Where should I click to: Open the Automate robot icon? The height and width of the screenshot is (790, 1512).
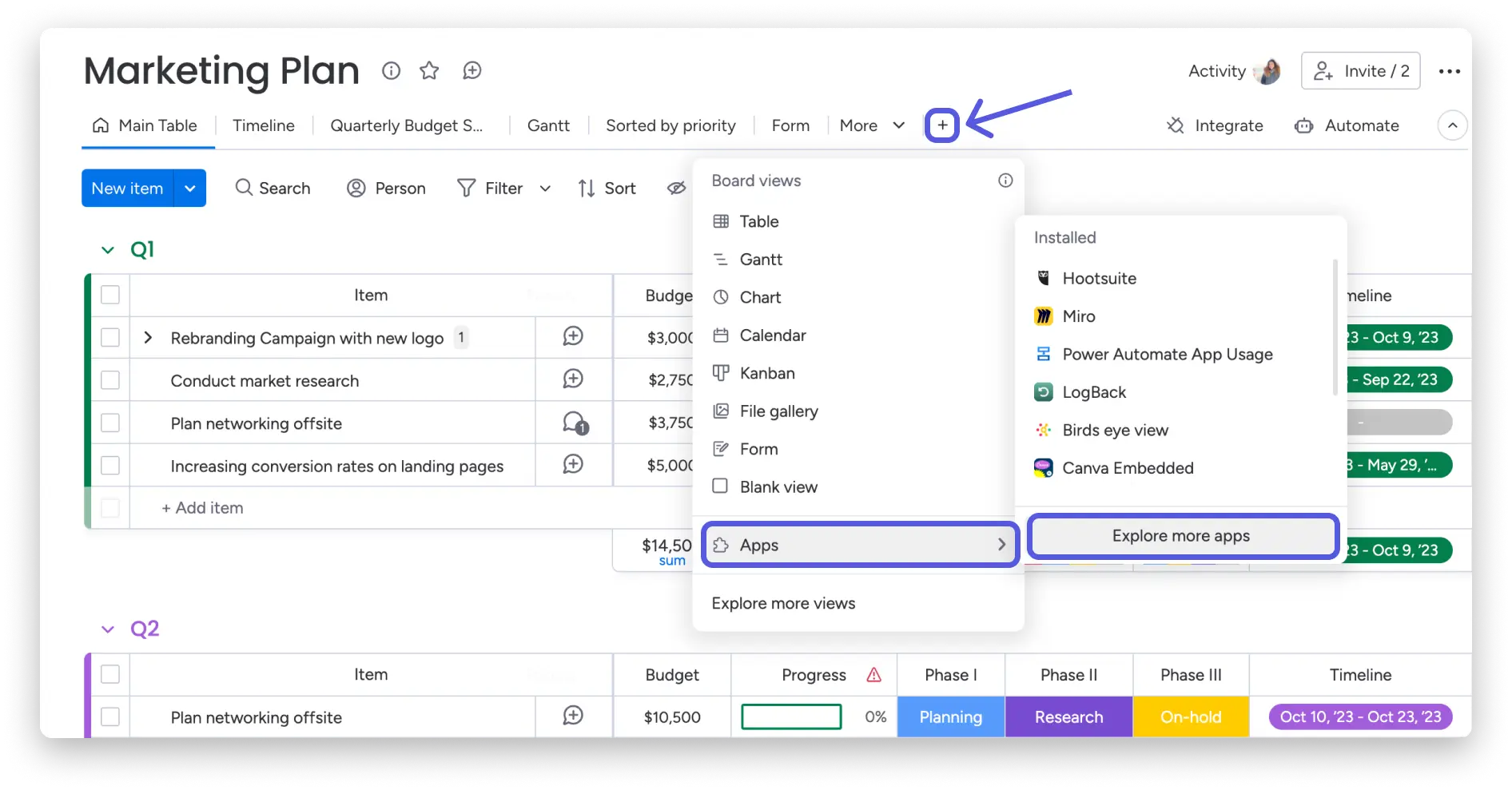(x=1304, y=125)
